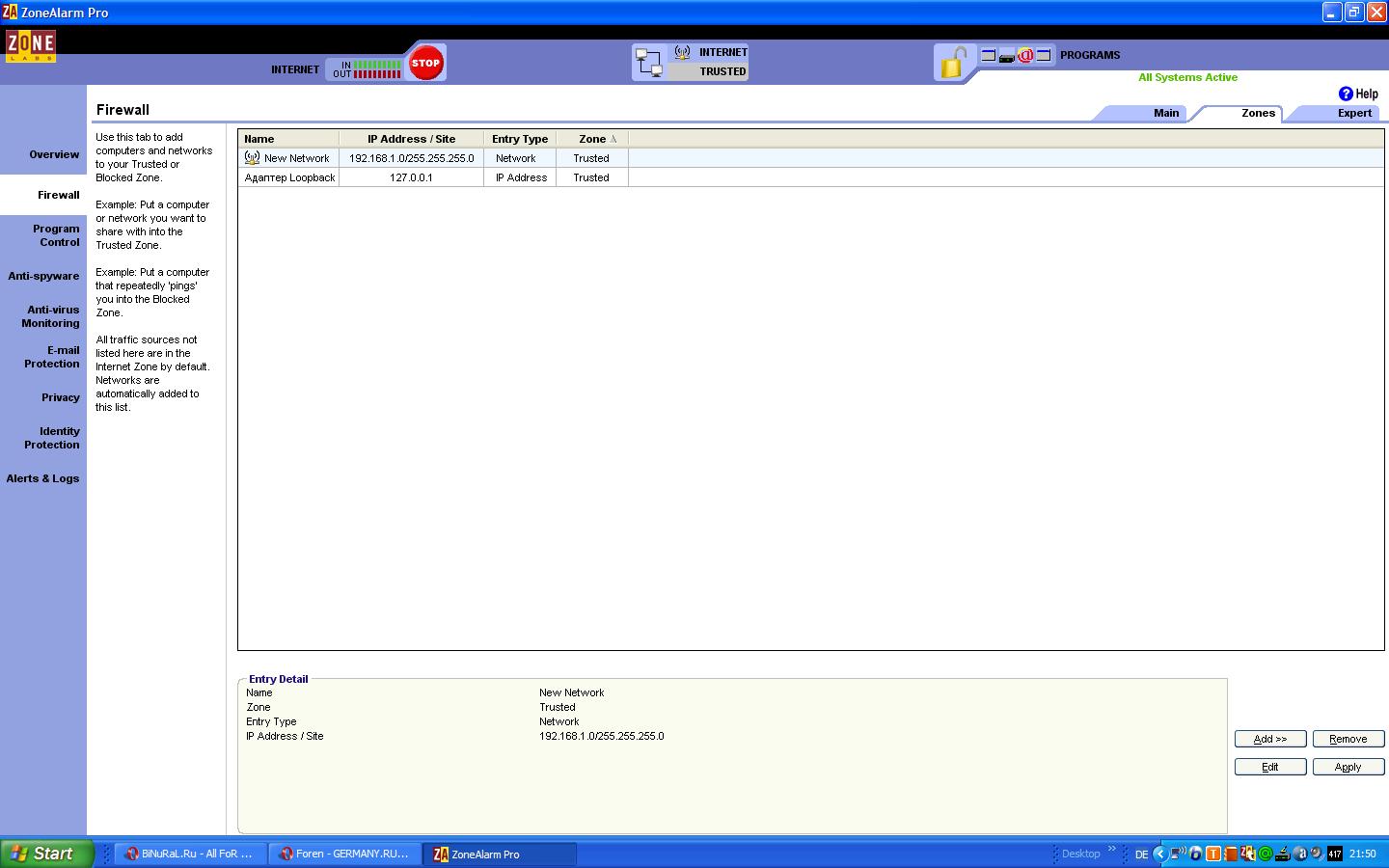This screenshot has height=868, width=1389.
Task: Click the Zone Labs logo
Action: [31, 46]
